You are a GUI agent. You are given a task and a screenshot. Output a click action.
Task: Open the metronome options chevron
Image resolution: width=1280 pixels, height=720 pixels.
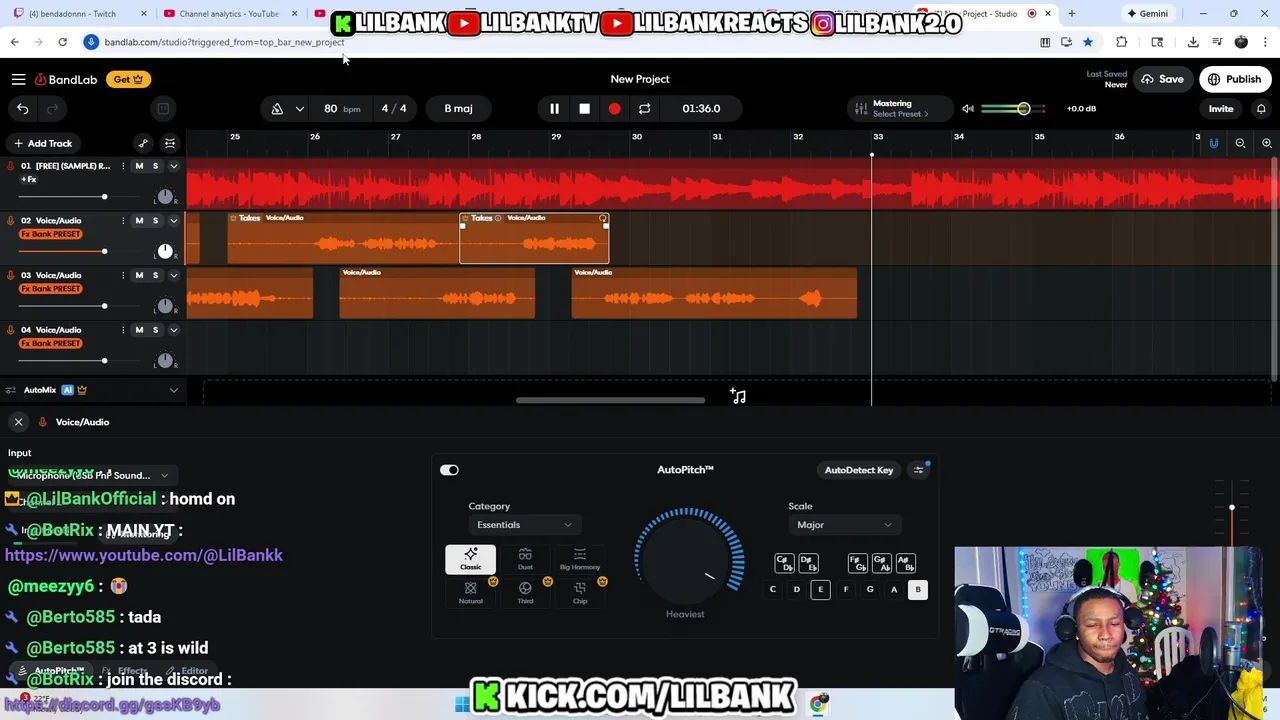click(299, 108)
